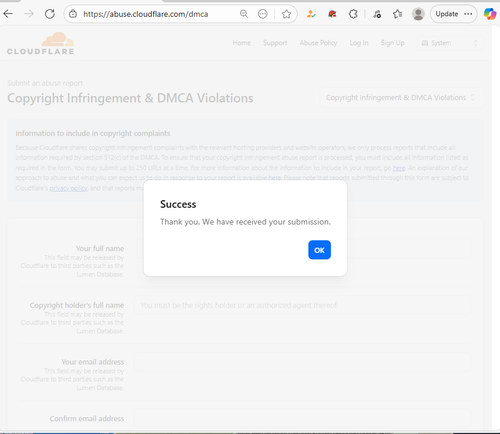Click the 'Your full name' label

100,249
